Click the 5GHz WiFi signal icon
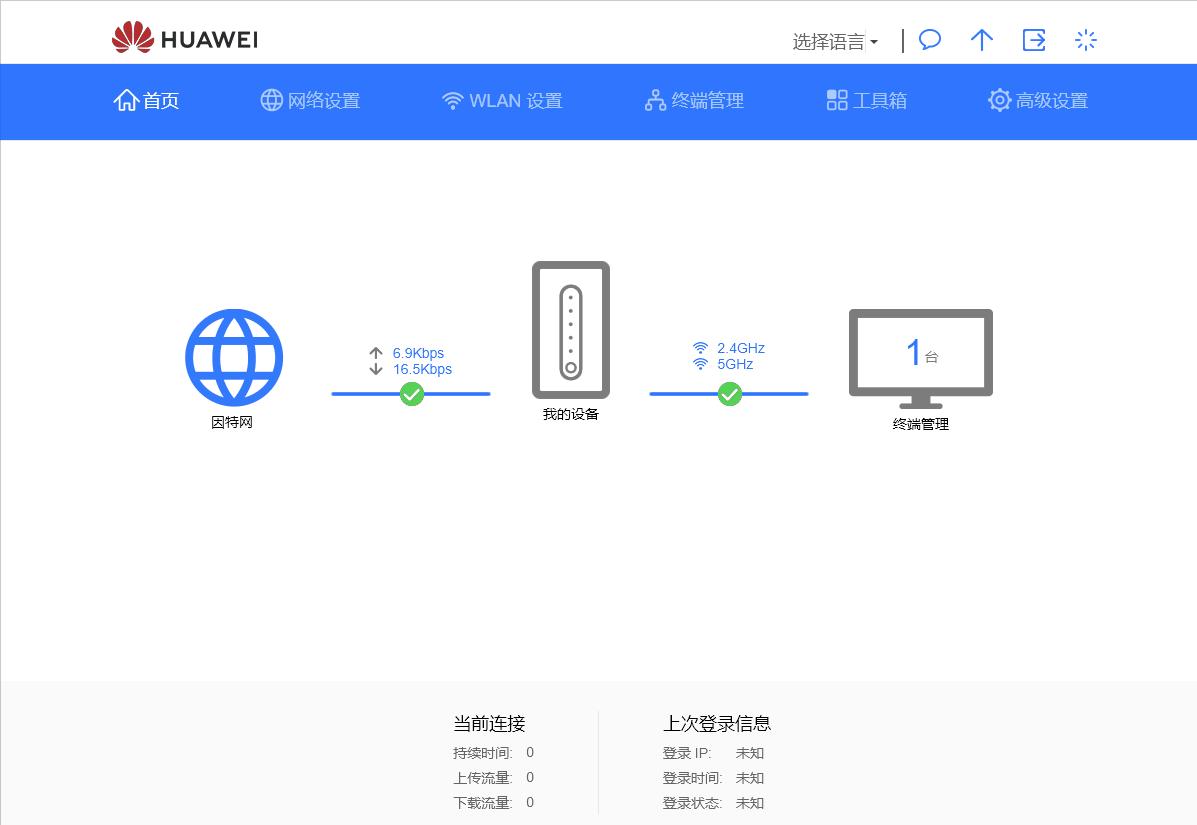This screenshot has height=825, width=1197. 700,364
